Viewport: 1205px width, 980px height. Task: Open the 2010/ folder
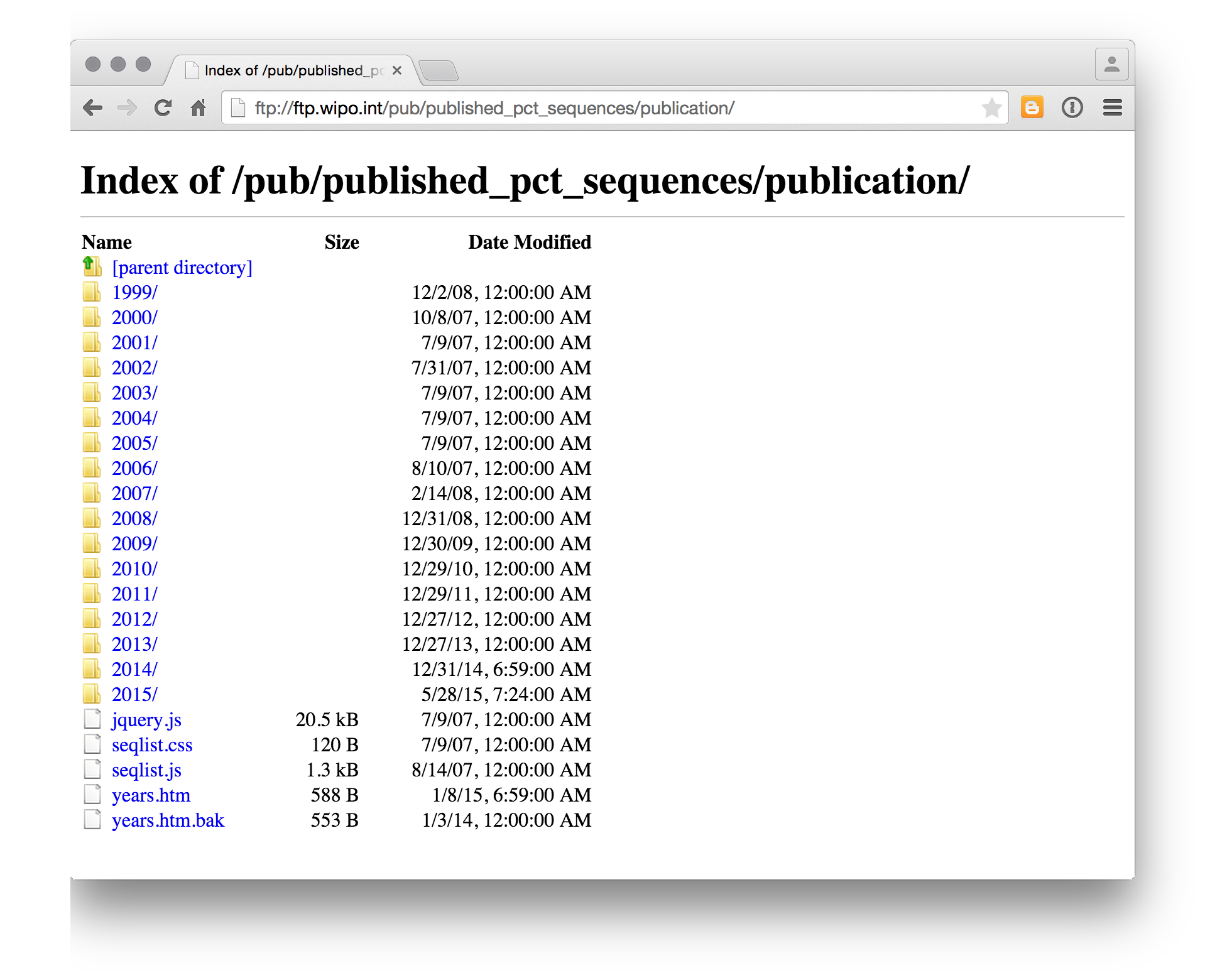click(x=134, y=569)
